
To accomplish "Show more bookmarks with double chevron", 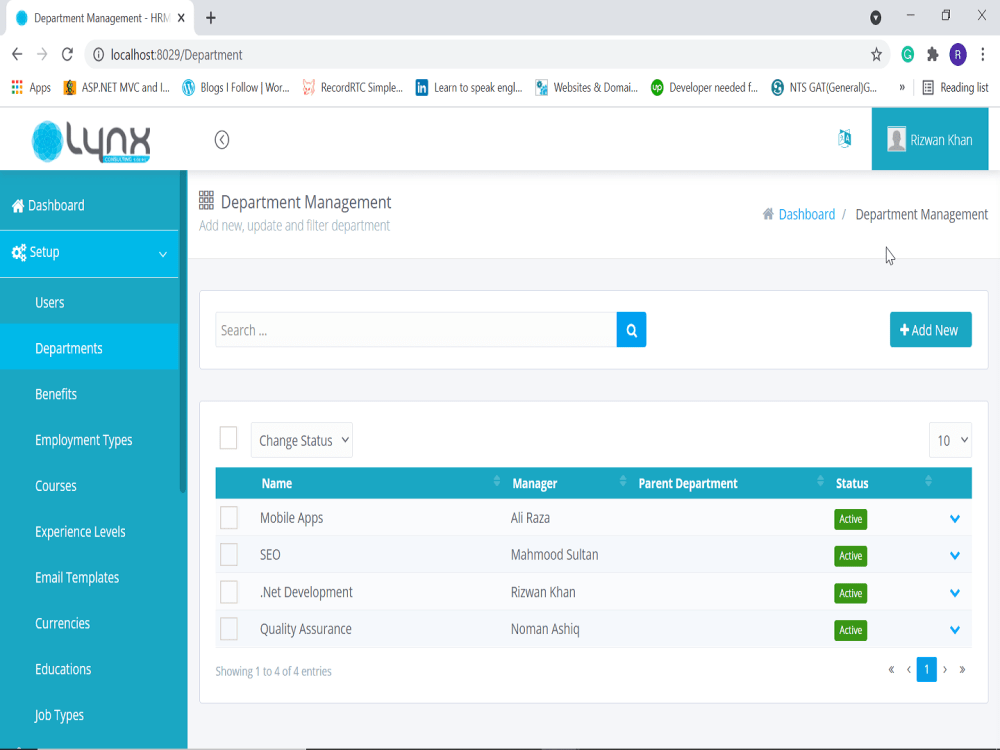I will click(902, 87).
